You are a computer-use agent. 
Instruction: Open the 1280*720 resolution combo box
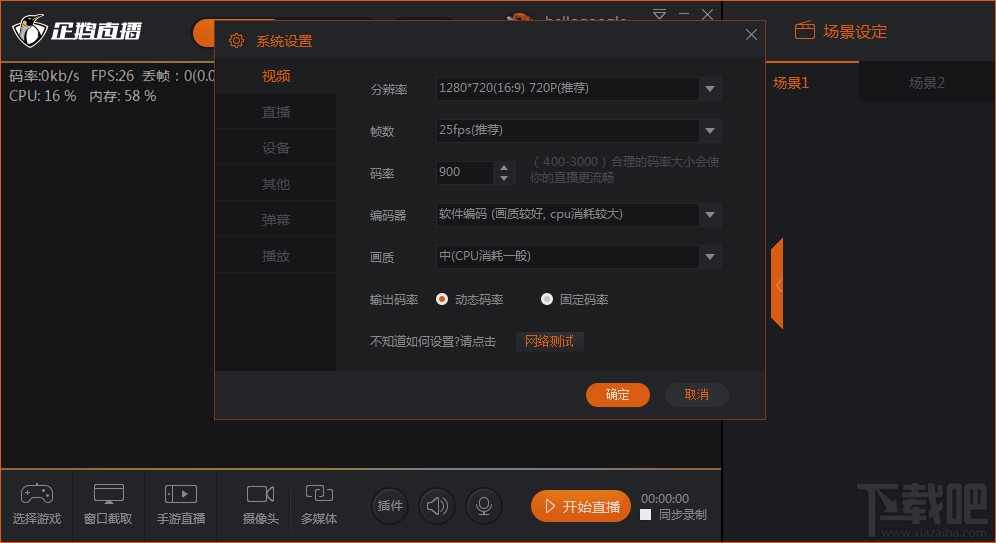pos(579,89)
